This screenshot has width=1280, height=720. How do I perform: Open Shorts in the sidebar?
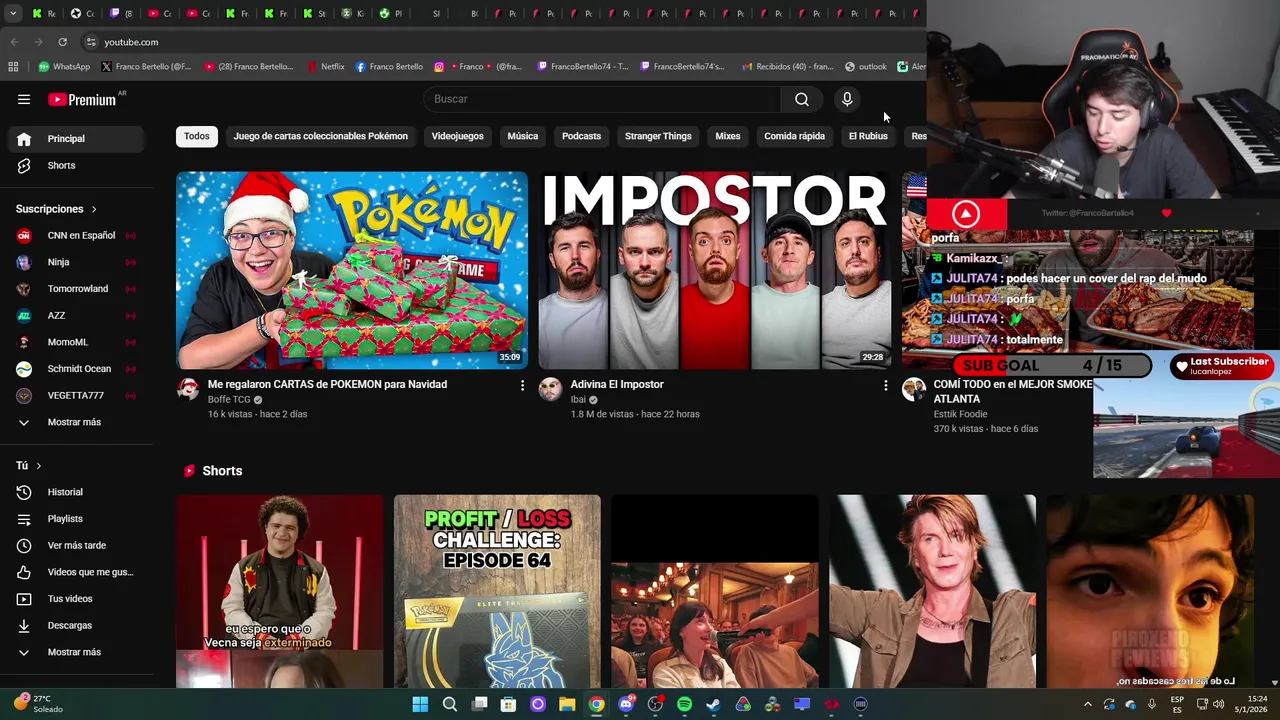[x=78, y=165]
